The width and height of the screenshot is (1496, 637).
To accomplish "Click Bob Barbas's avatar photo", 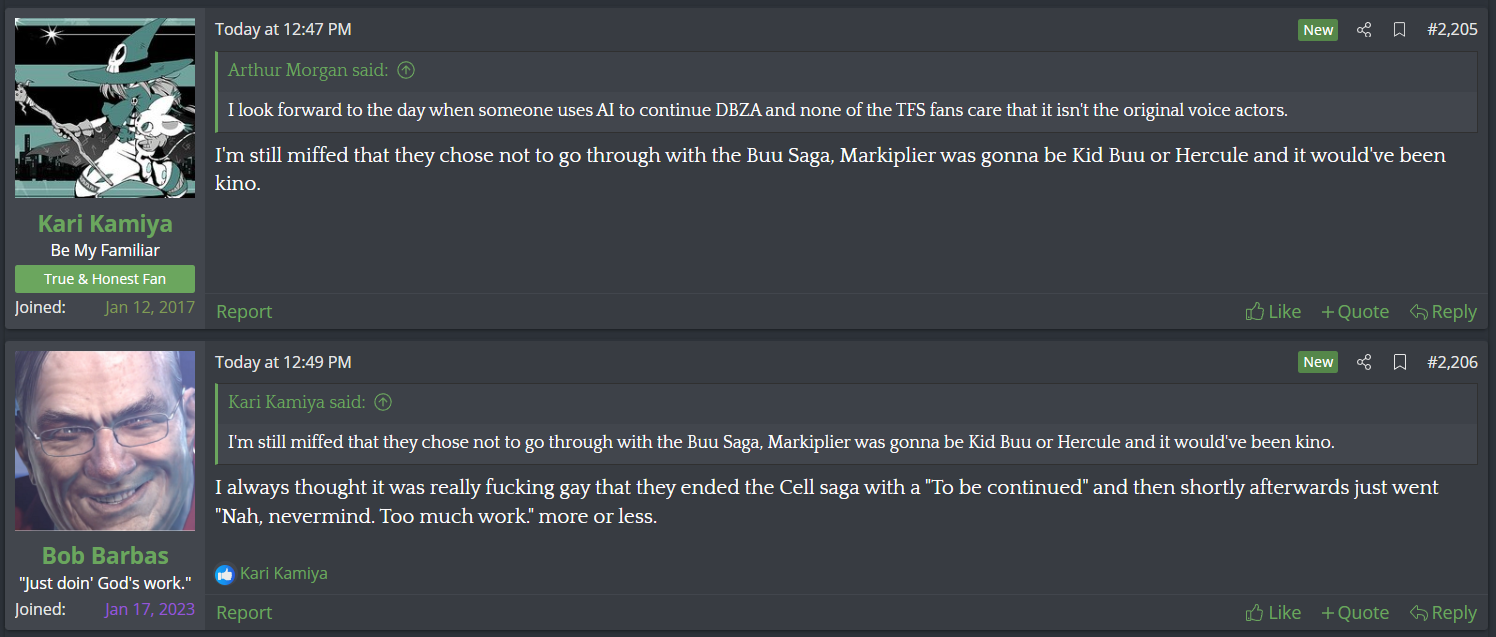I will 105,440.
